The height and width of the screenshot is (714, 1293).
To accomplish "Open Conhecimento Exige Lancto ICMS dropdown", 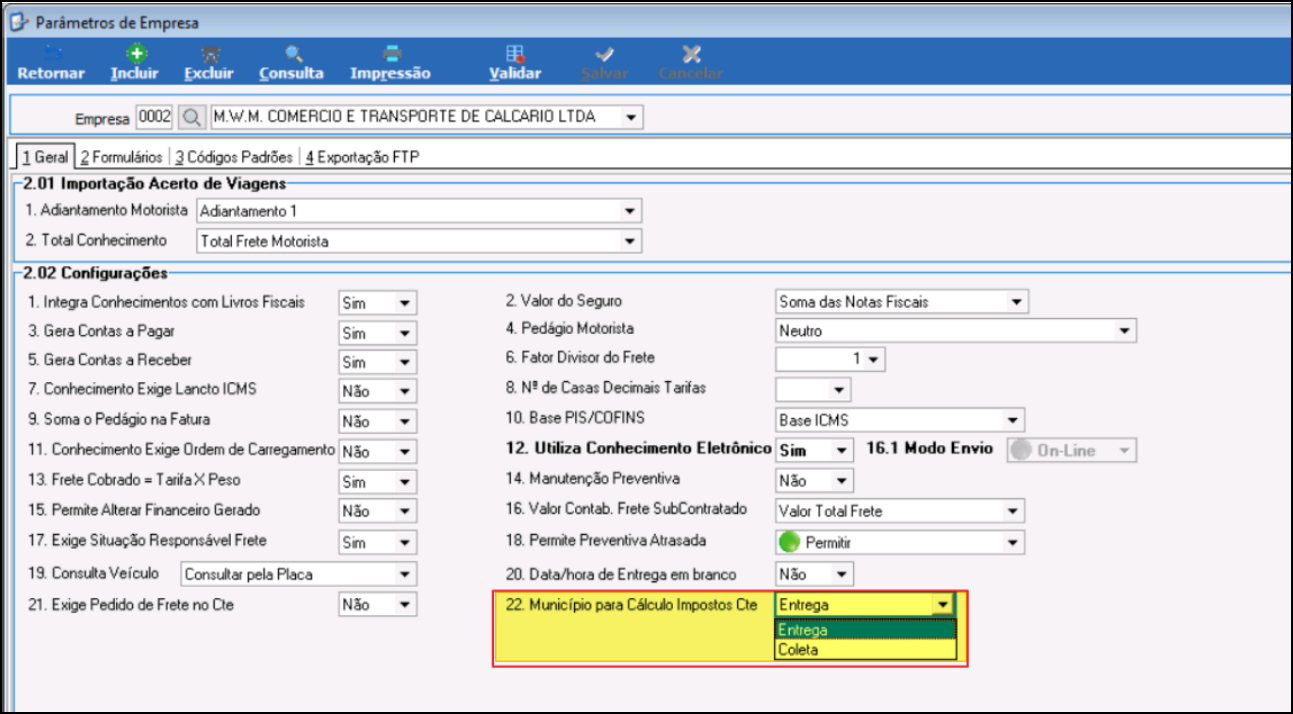I will point(405,391).
